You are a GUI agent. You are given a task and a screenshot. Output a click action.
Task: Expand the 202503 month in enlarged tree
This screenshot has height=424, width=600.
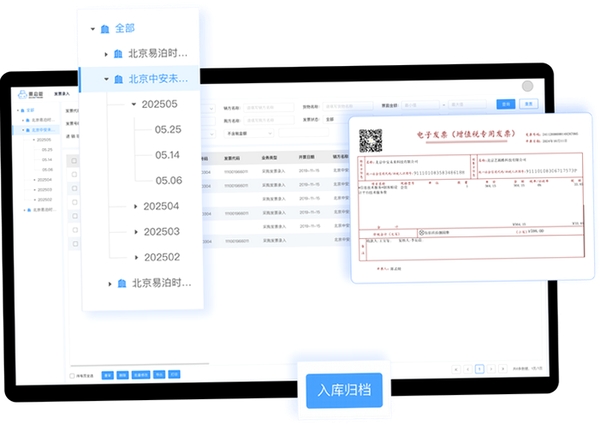[136, 232]
